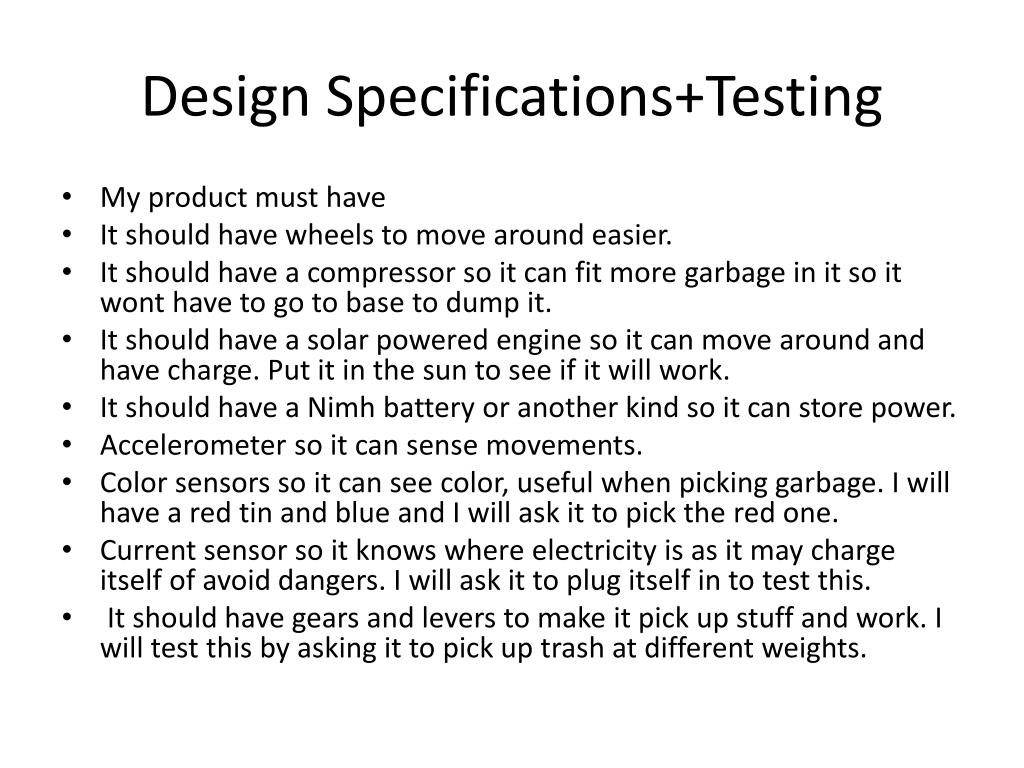Click the word 'Design' in the title
Image resolution: width=1024 pixels, height=768 pixels.
(225, 98)
